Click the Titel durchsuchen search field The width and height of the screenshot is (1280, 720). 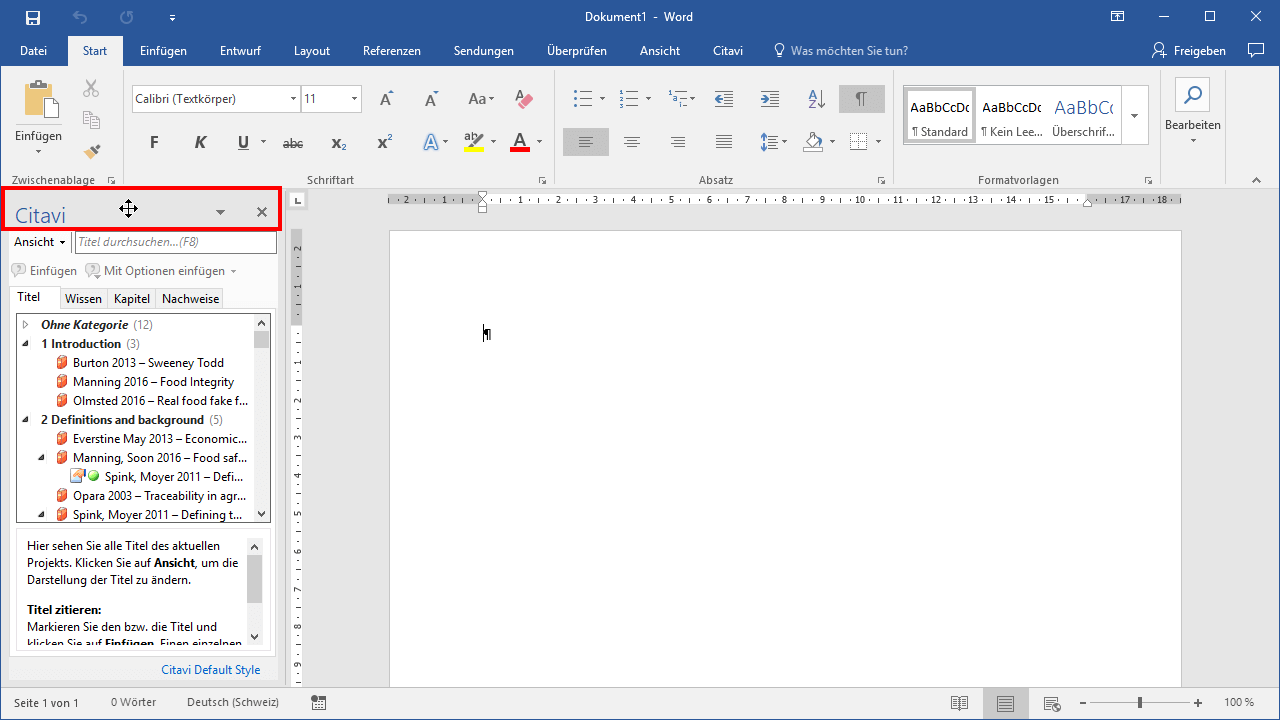click(176, 242)
